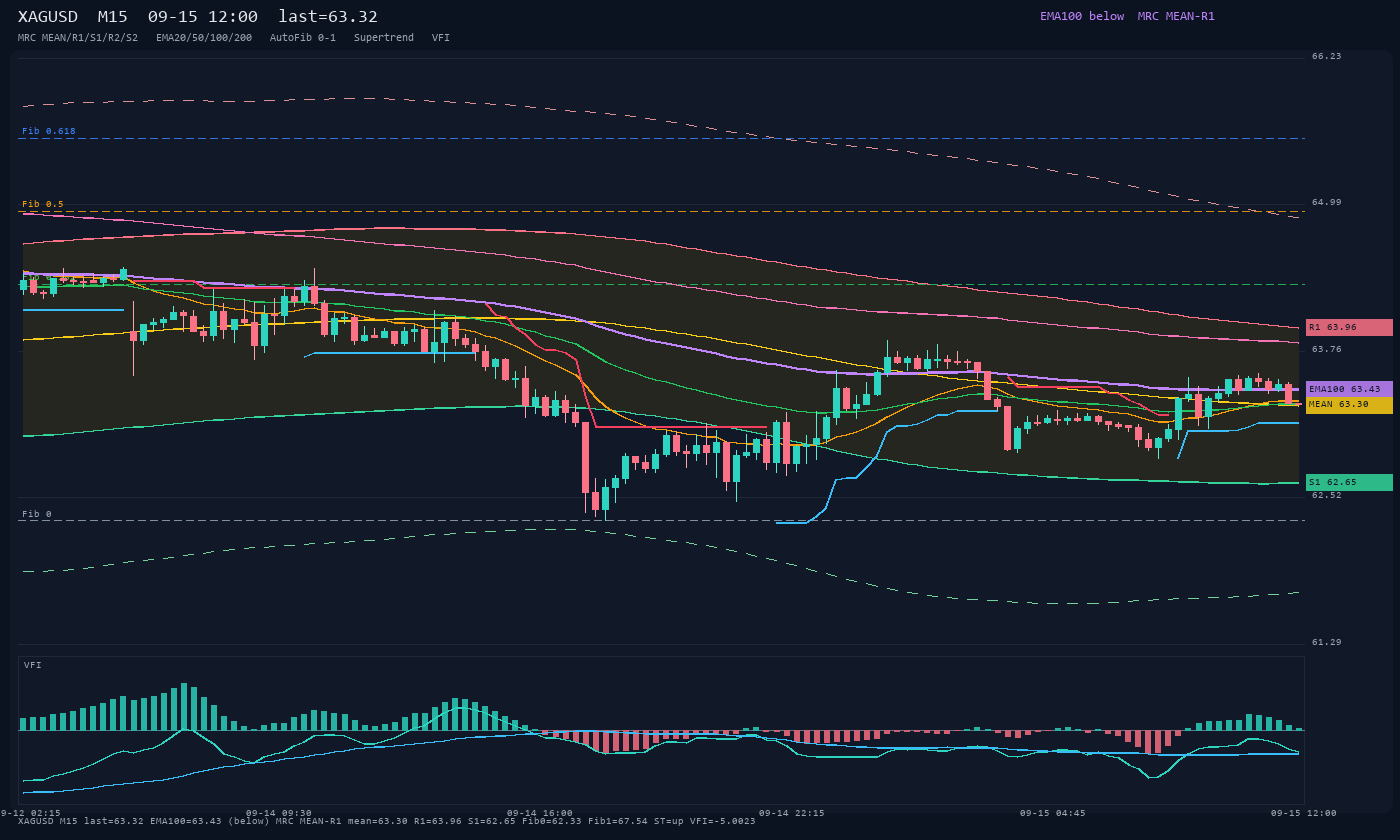Click the 64.99 price axis label
This screenshot has width=1400, height=840.
1327,202
